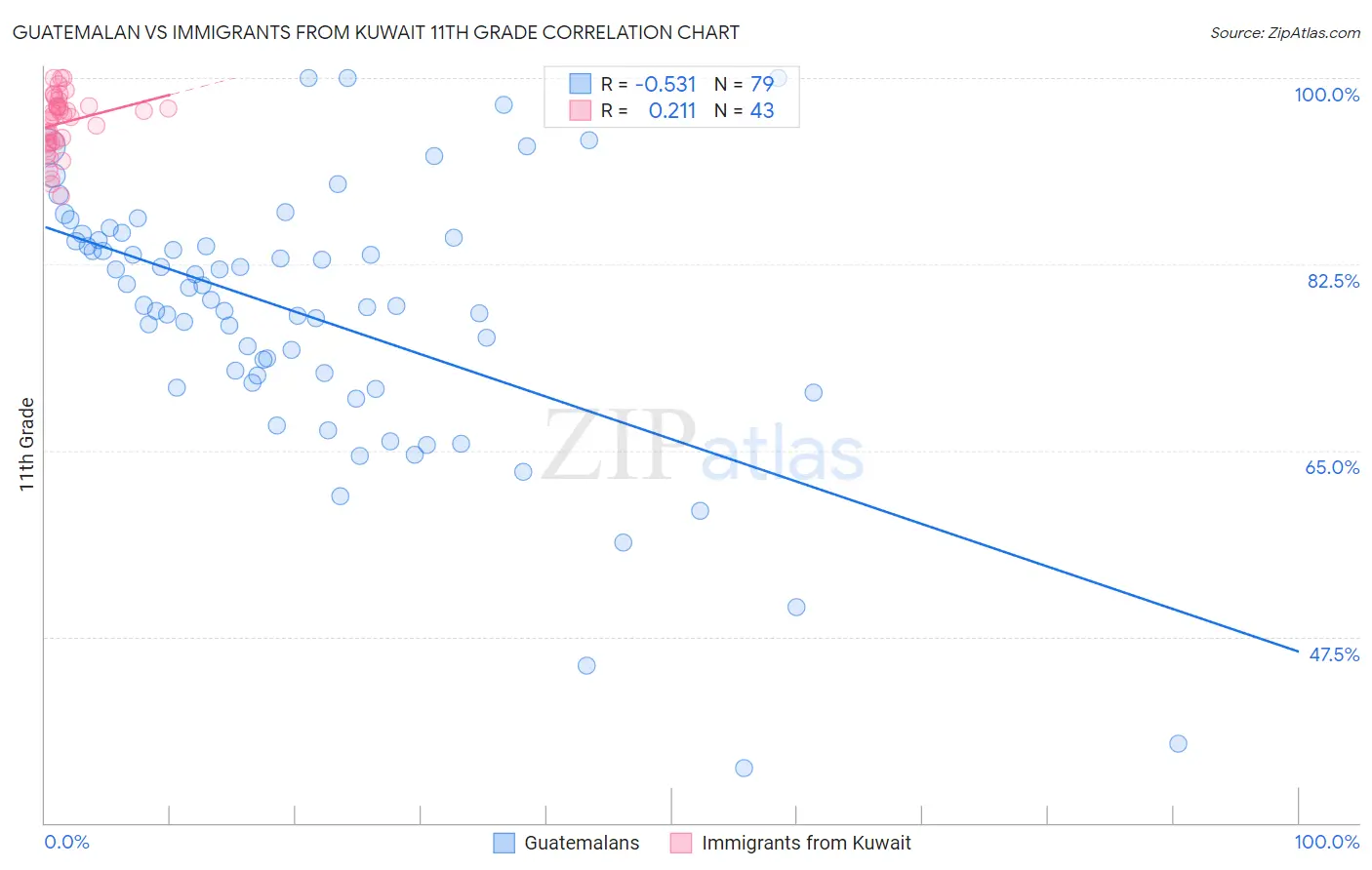
Task: Click the rightmost blue data point
Action: pos(1178,743)
